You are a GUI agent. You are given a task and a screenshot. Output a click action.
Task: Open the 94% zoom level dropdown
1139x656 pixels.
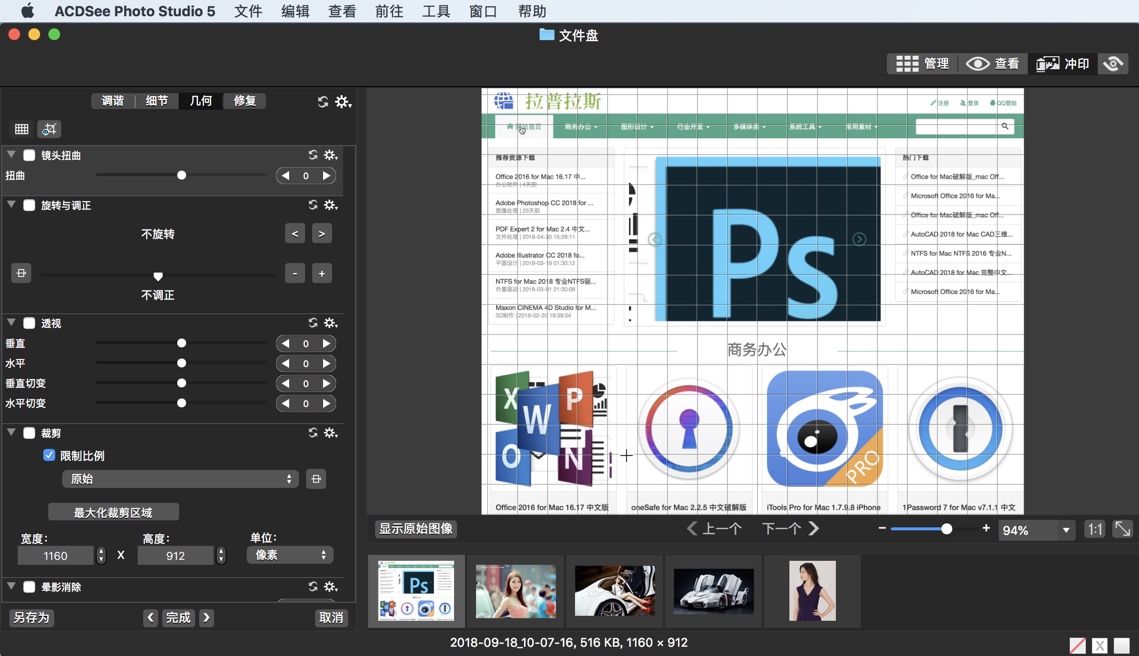(1036, 530)
